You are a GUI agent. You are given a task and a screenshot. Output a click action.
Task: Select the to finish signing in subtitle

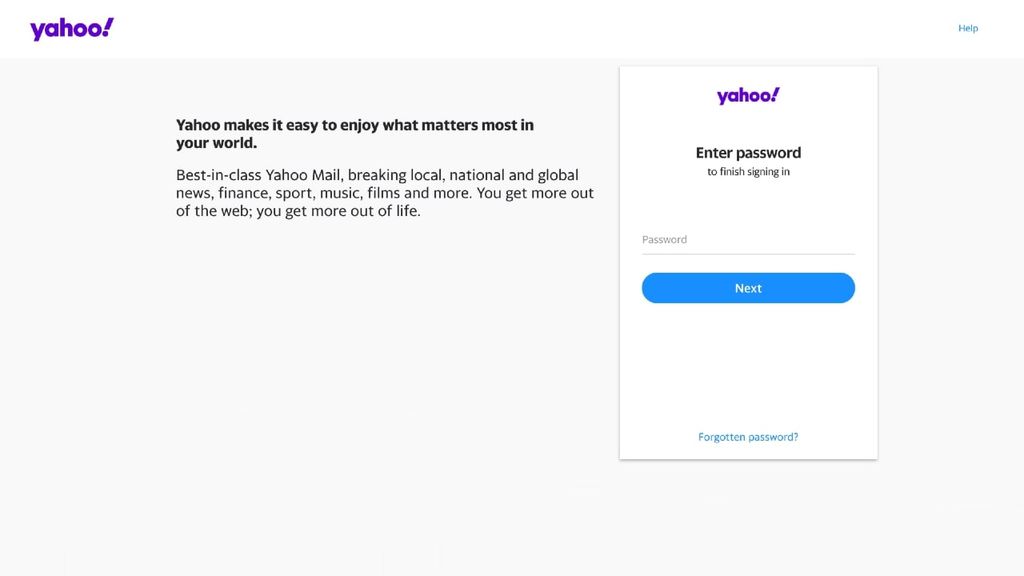747,170
